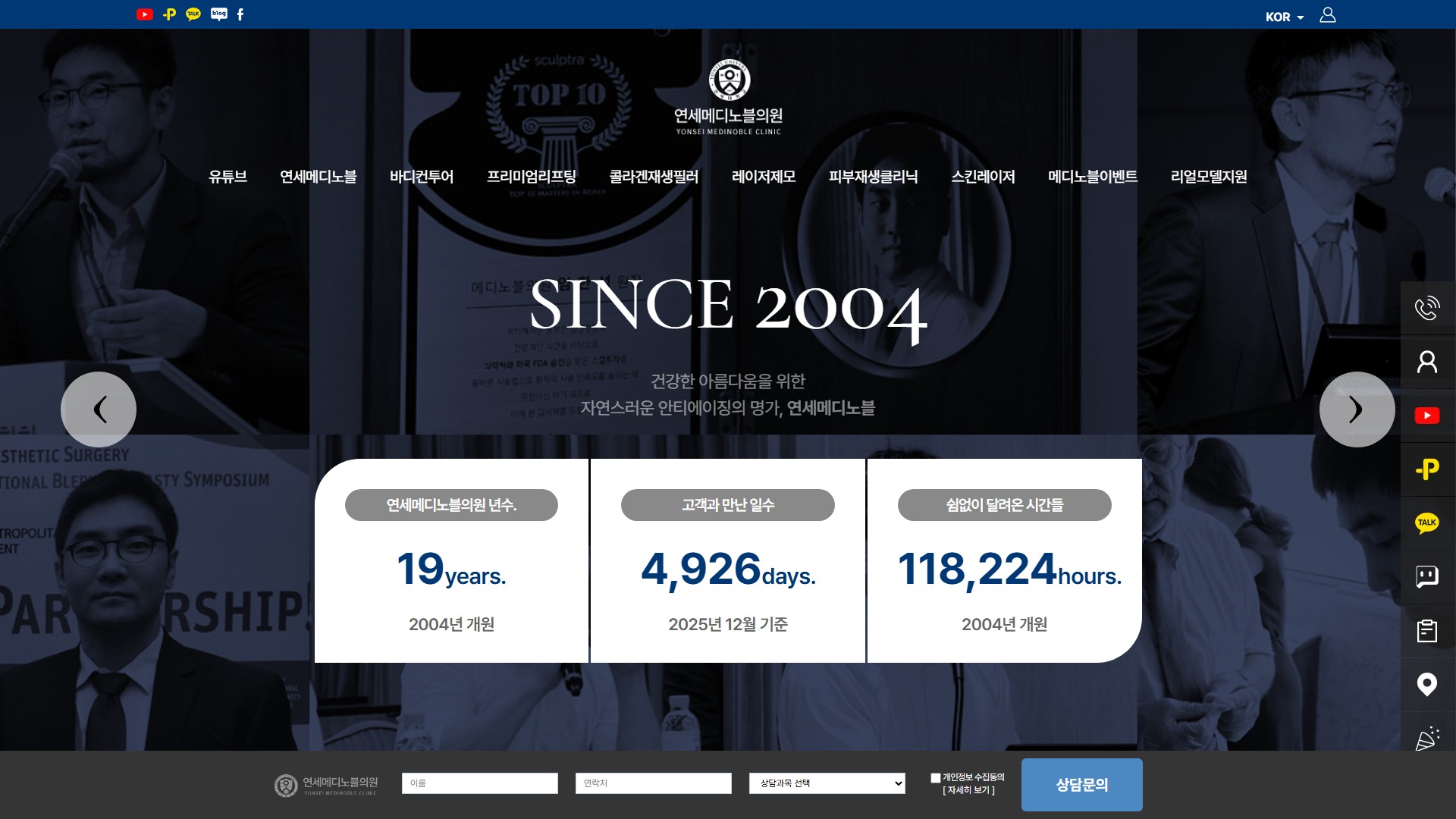Screen dimensions: 1456x819
Task: Open the 스킨레이저 menu item
Action: (x=983, y=177)
